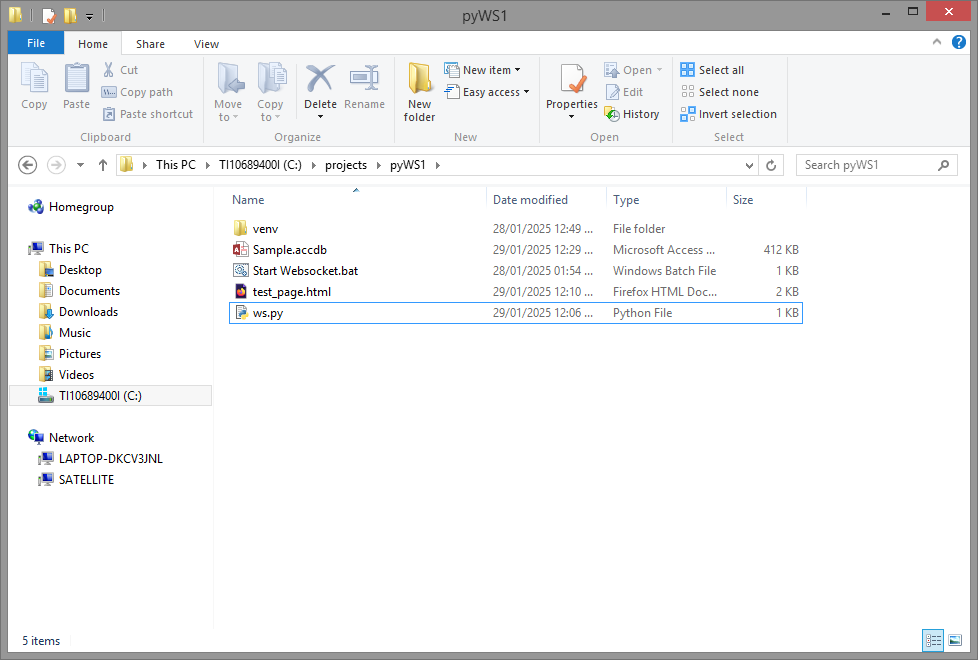
Task: Click the Move to ribbon icon
Action: click(x=229, y=79)
